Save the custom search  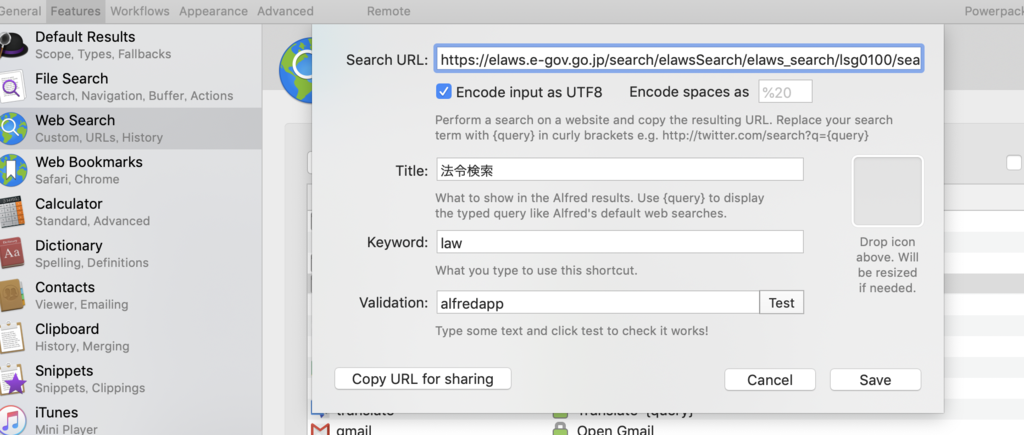pyautogui.click(x=875, y=379)
